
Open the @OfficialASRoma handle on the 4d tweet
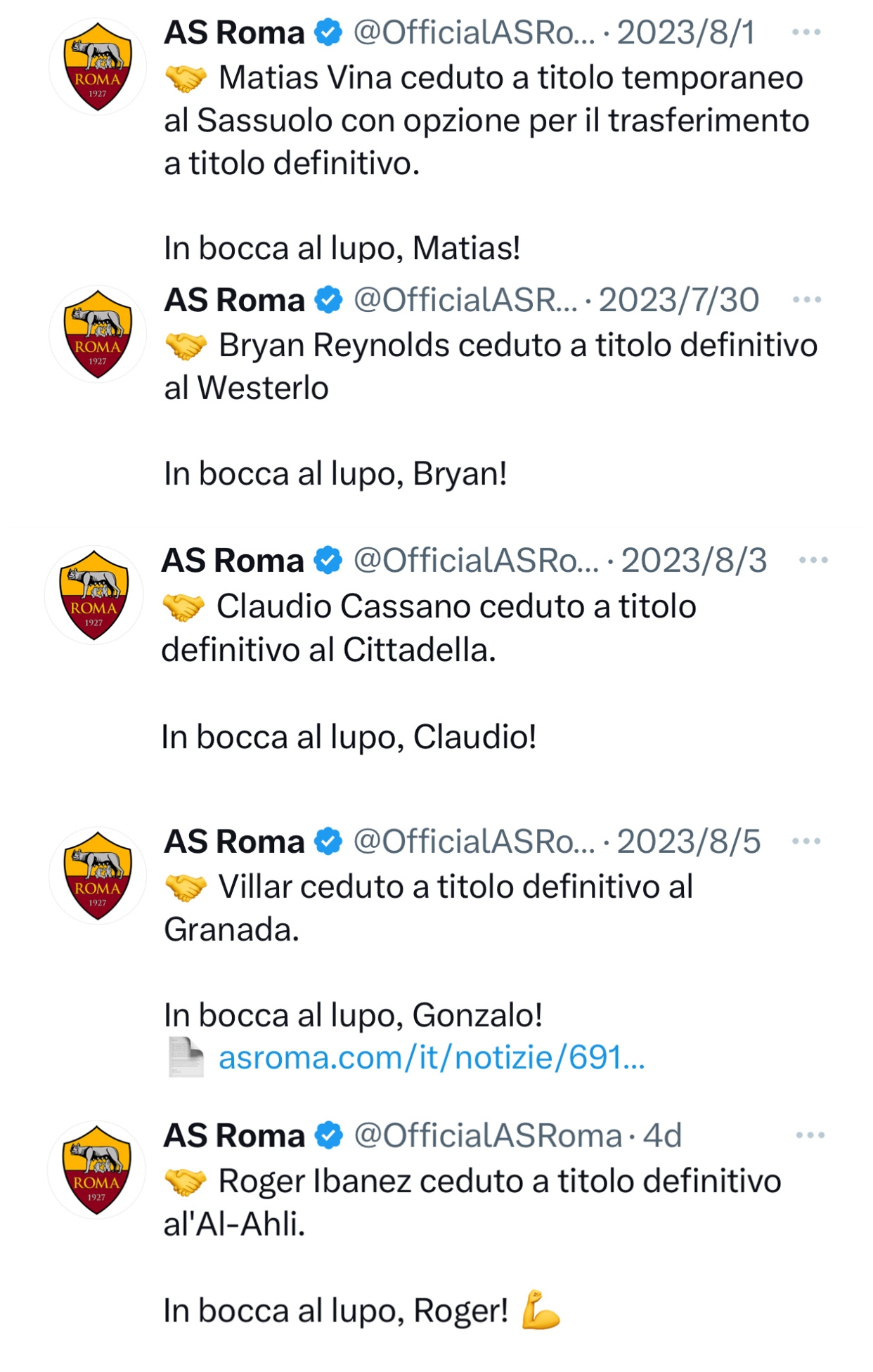pyautogui.click(x=488, y=1136)
